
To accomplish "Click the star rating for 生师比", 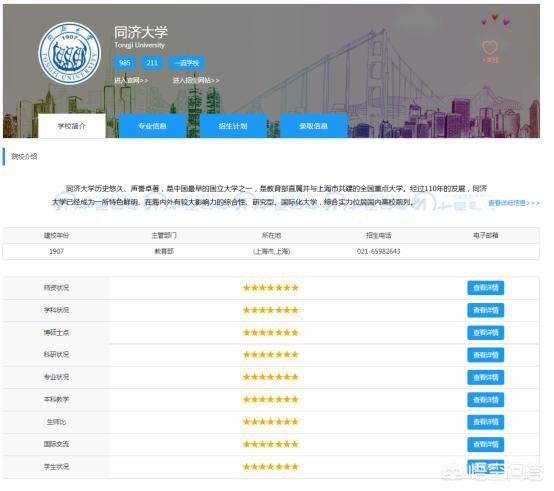I will coord(271,422).
